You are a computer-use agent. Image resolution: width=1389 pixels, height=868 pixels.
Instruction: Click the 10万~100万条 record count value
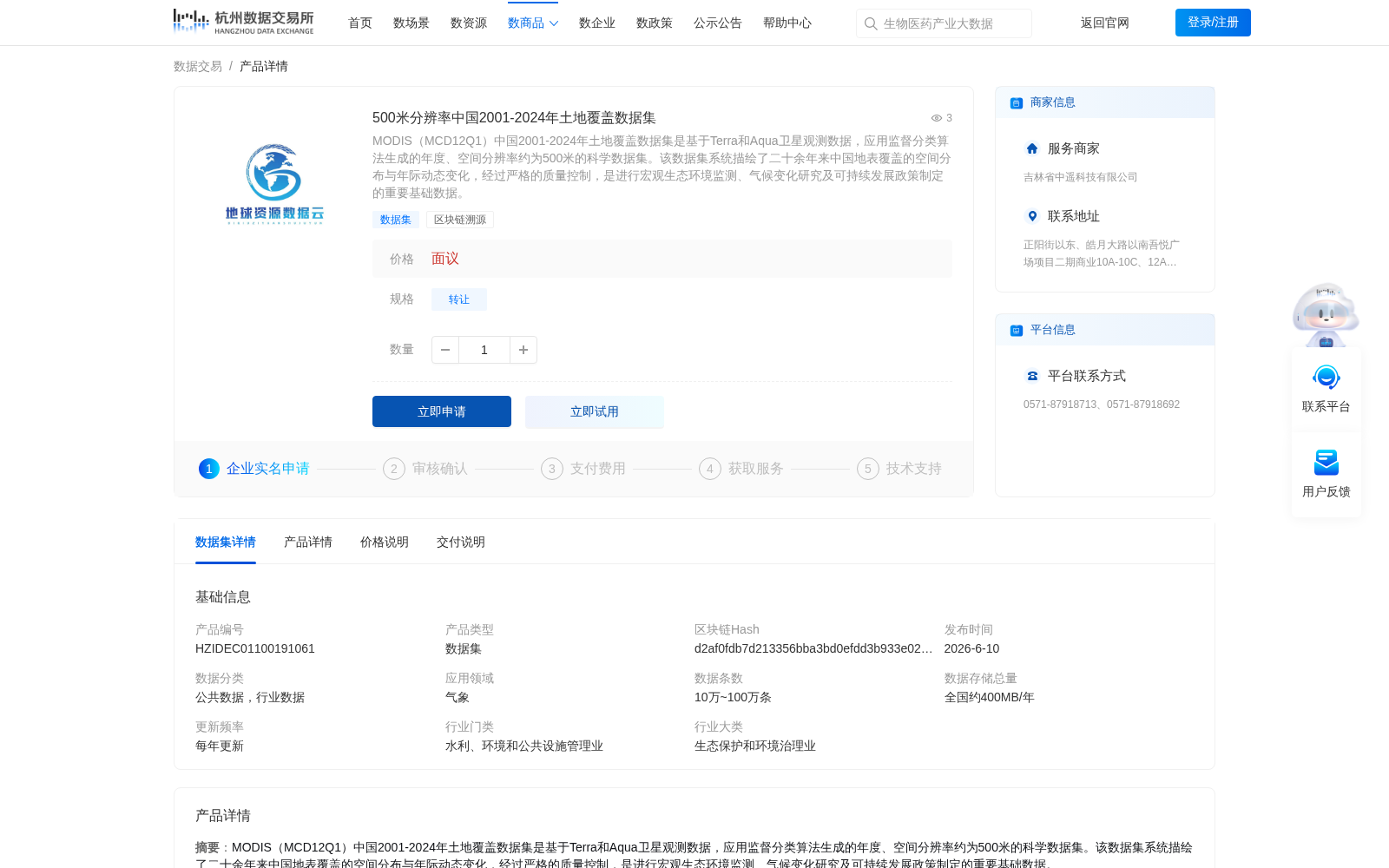coord(733,697)
